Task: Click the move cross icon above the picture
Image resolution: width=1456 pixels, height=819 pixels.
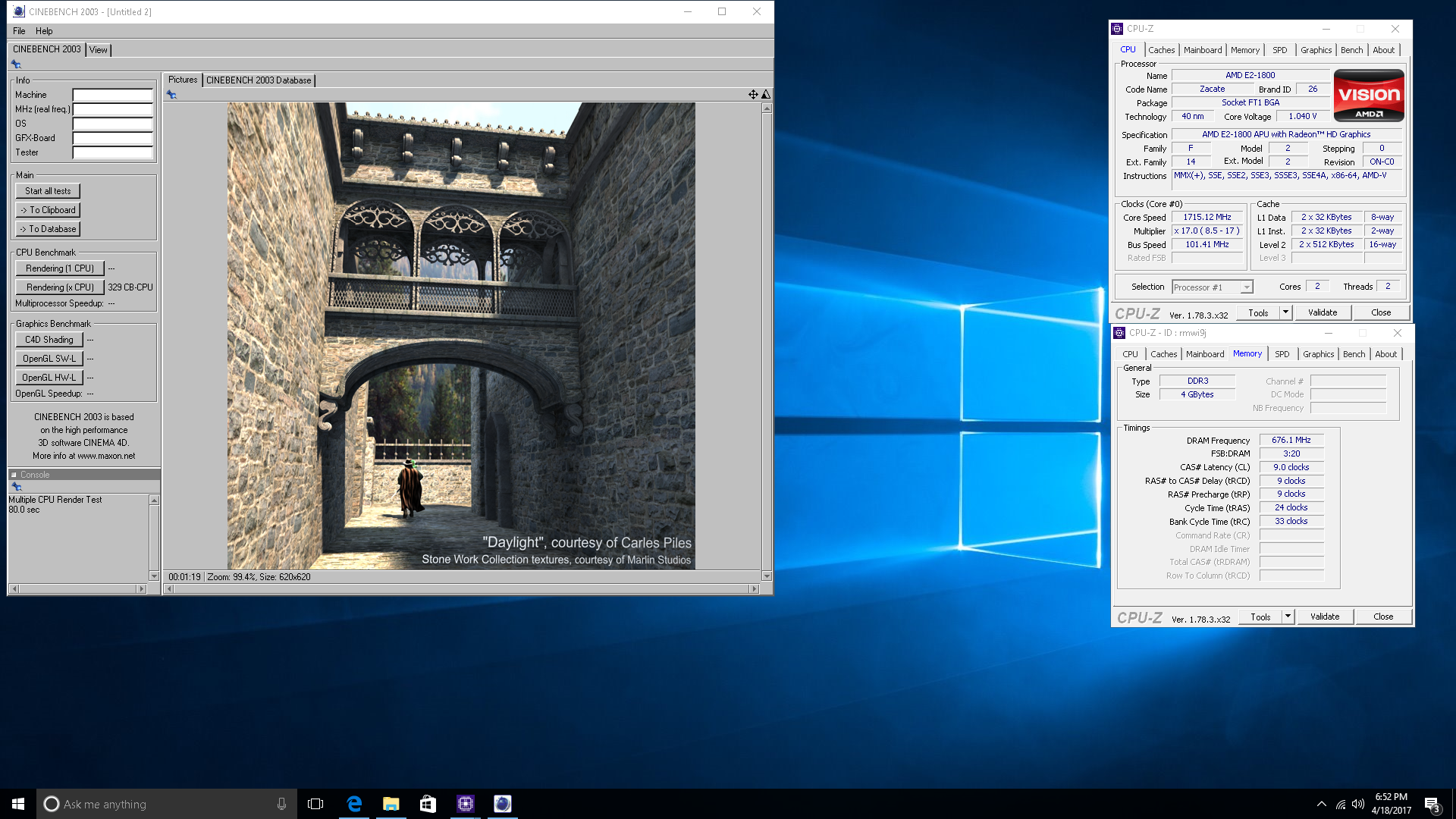Action: 753,95
